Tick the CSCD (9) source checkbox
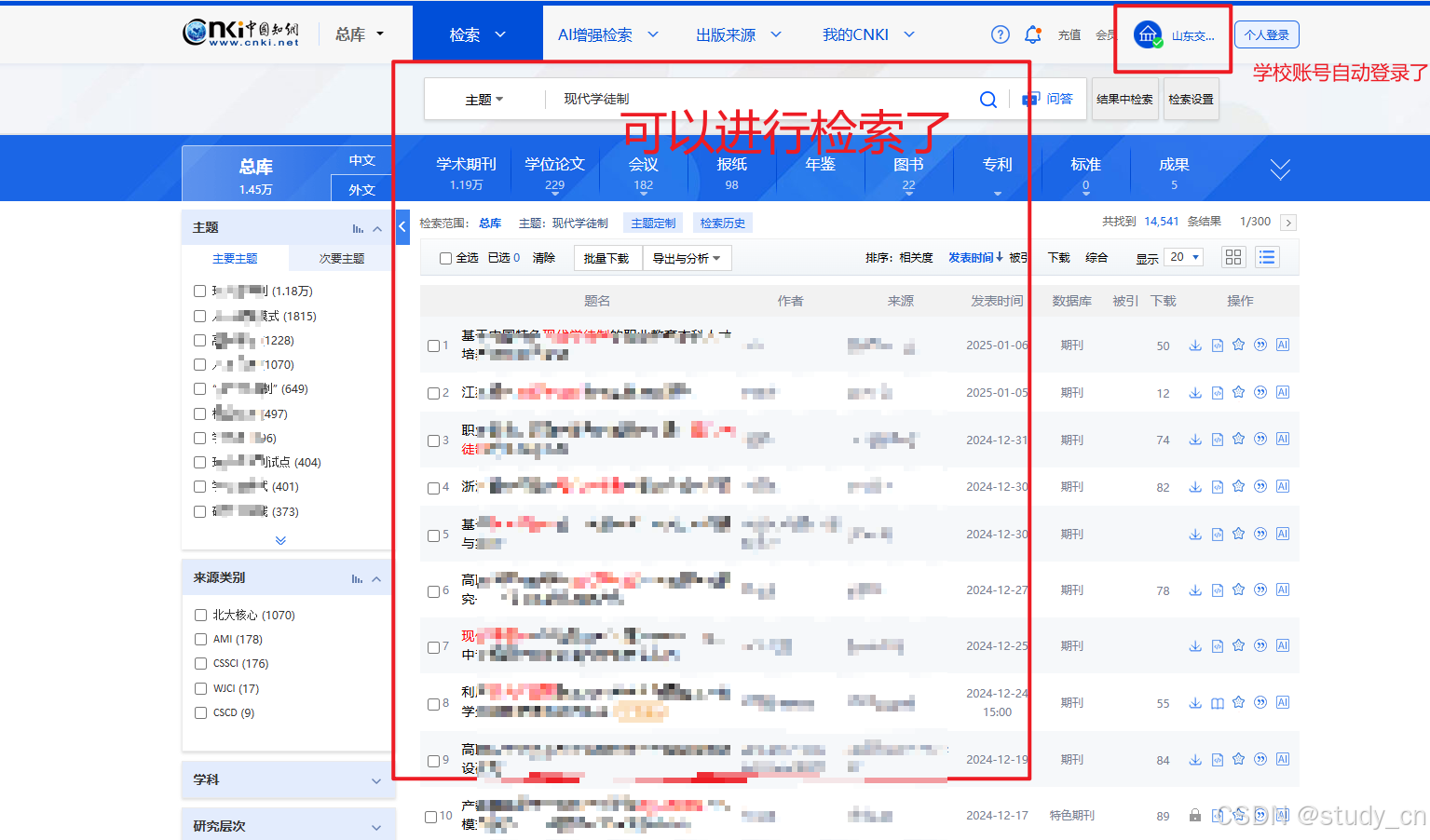Image resolution: width=1430 pixels, height=840 pixels. (x=200, y=712)
